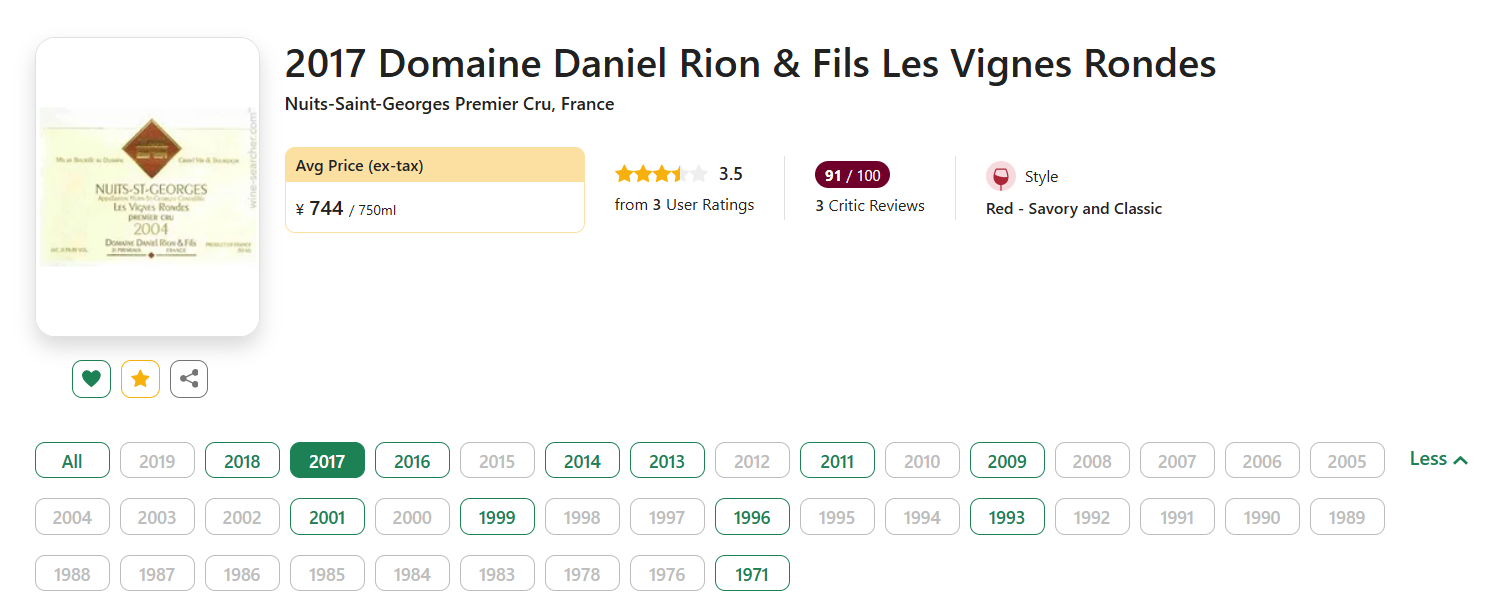Select vintage 2009
Screen dimensions: 1501x612
pos(1007,461)
